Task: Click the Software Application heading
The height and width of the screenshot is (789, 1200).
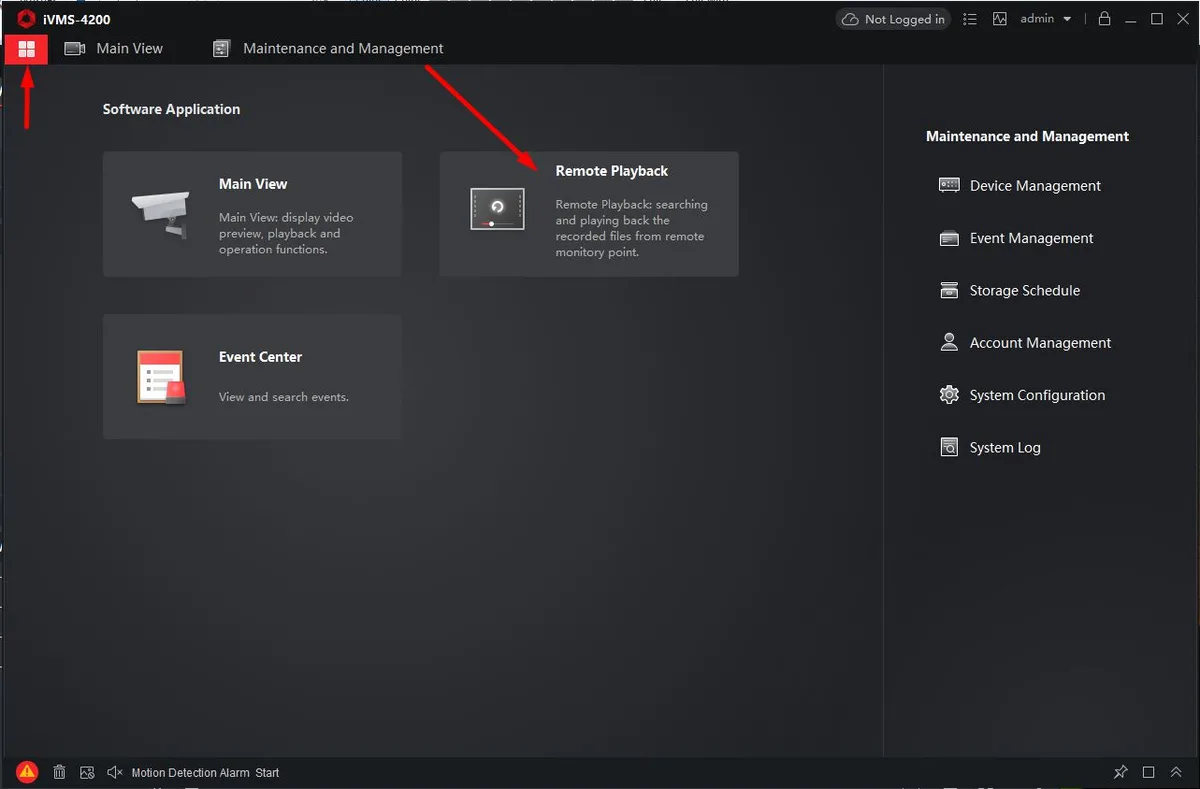Action: (171, 109)
